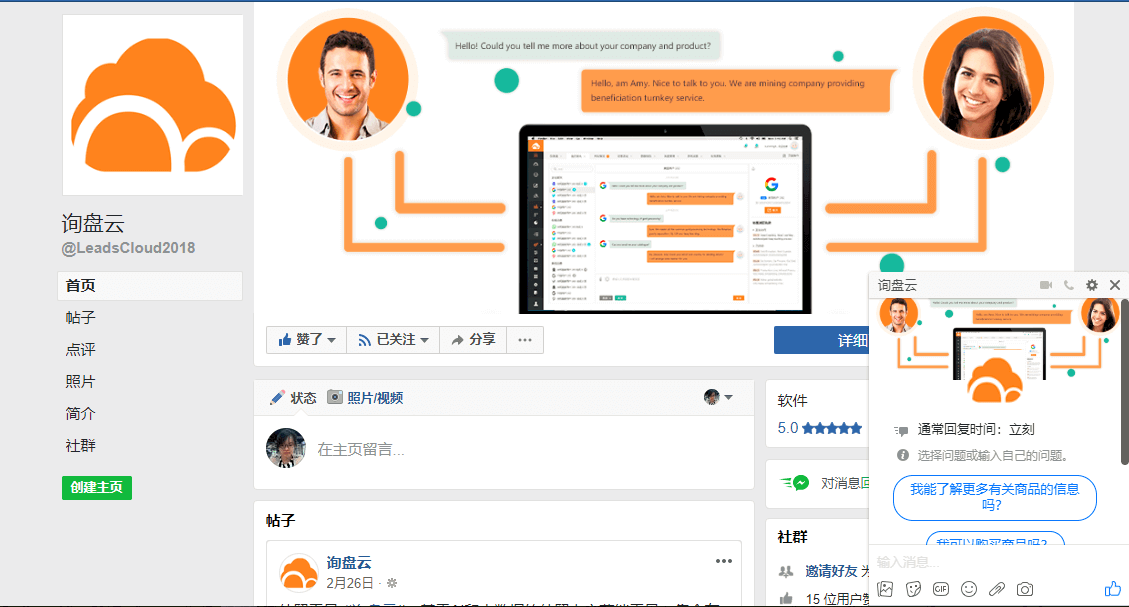Screen dimensions: 1129x607
Task: Click the 询盘云 page profile logo
Action: (x=153, y=105)
